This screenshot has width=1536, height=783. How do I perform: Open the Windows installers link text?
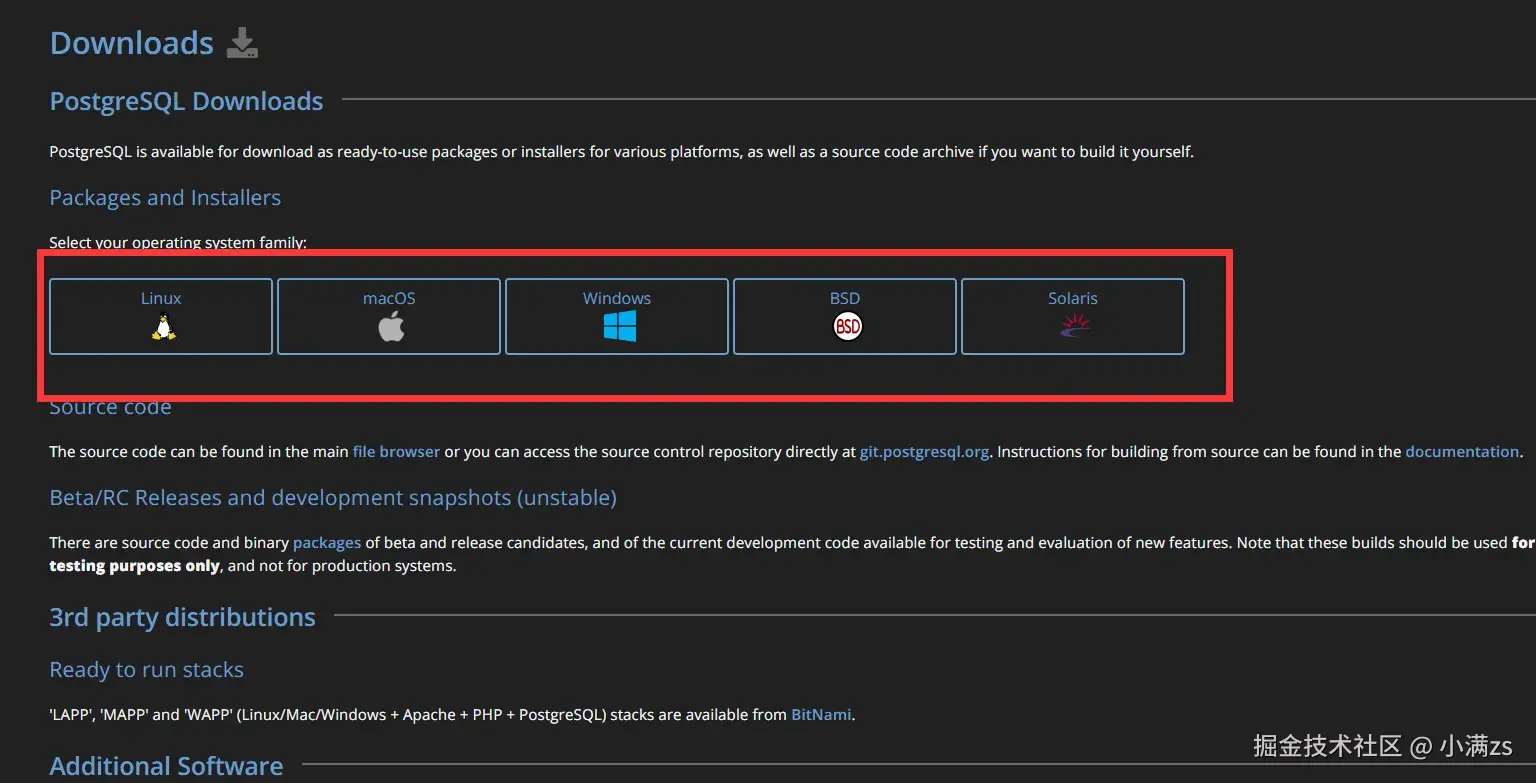(x=617, y=298)
